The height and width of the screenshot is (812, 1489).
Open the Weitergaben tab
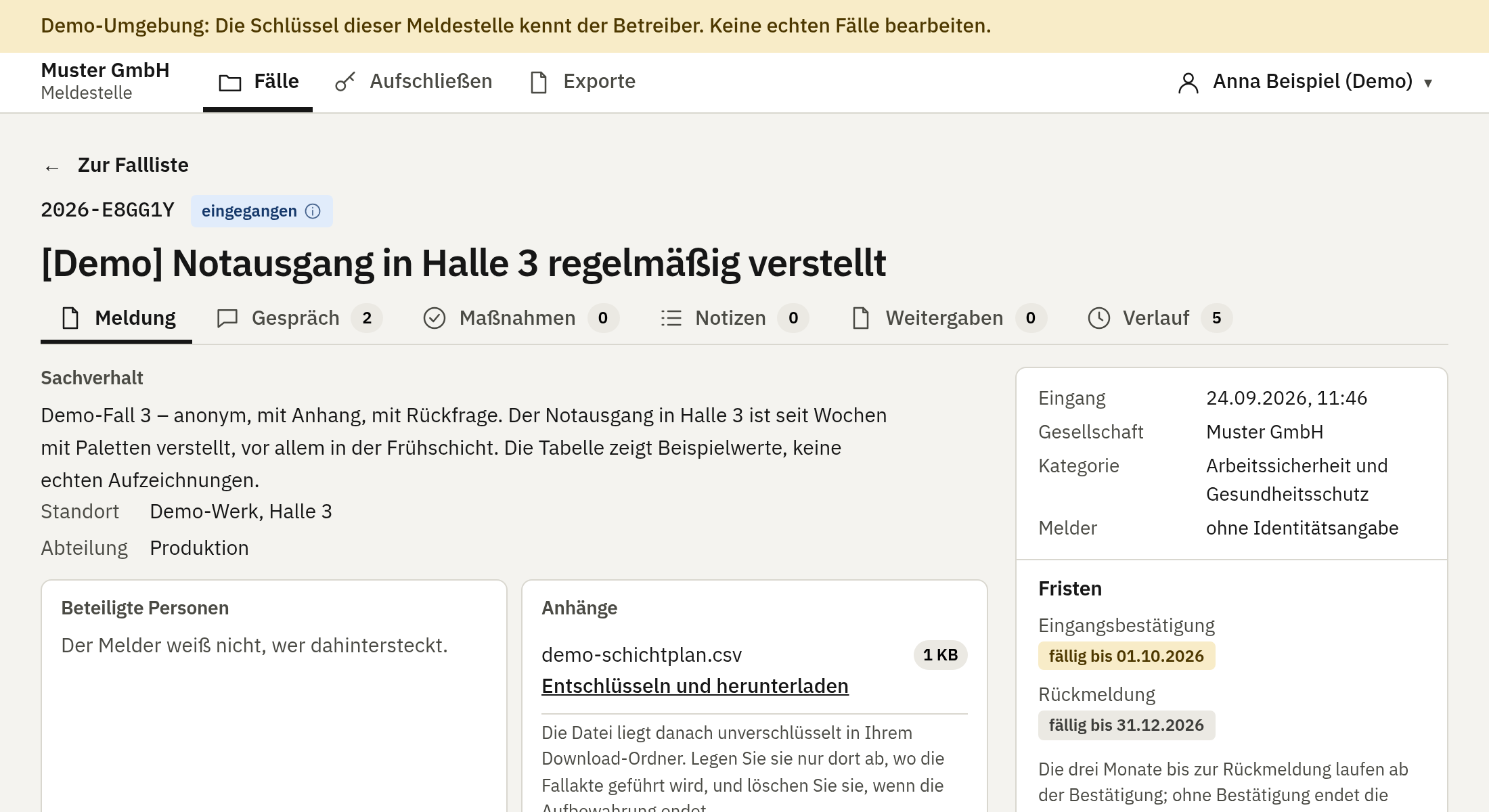[948, 318]
